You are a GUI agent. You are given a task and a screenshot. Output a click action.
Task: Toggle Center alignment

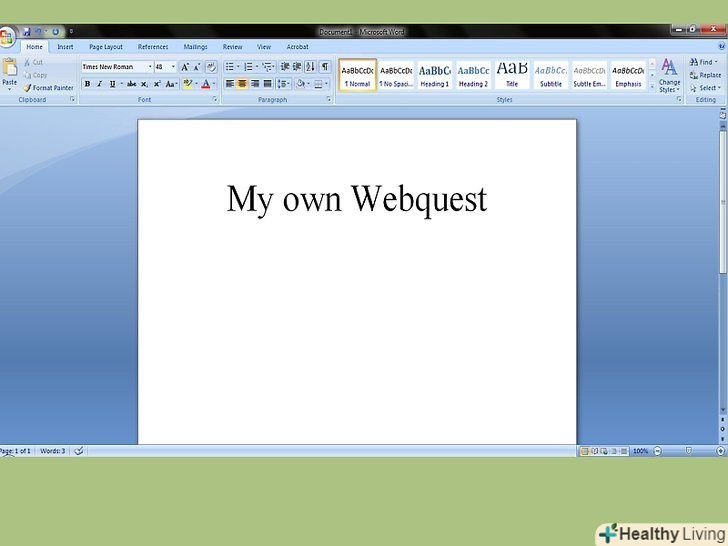(x=242, y=84)
